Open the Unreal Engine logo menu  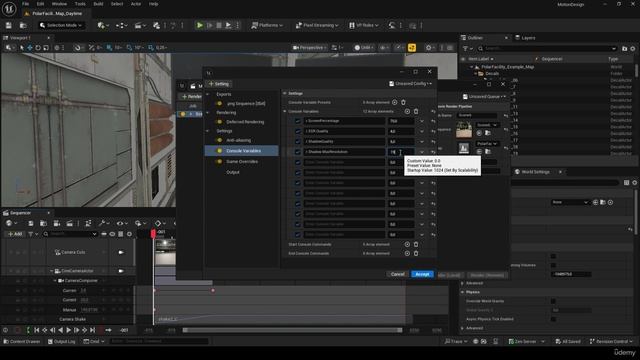(9, 8)
